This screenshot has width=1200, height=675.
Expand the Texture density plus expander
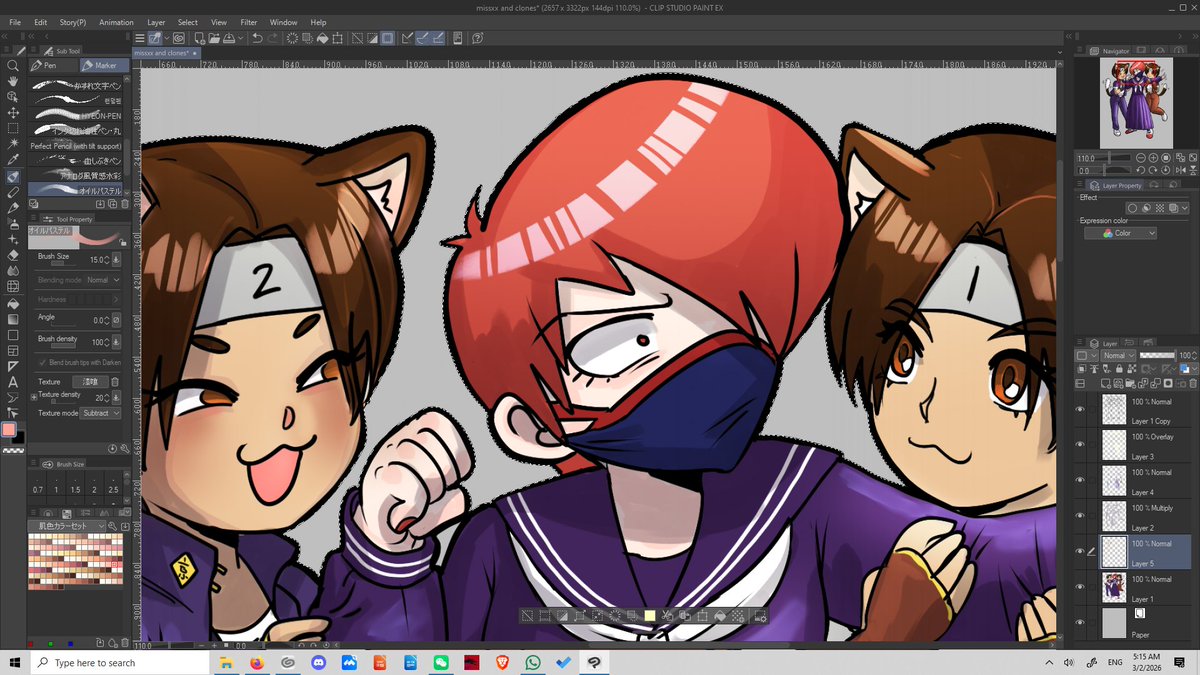(x=34, y=396)
